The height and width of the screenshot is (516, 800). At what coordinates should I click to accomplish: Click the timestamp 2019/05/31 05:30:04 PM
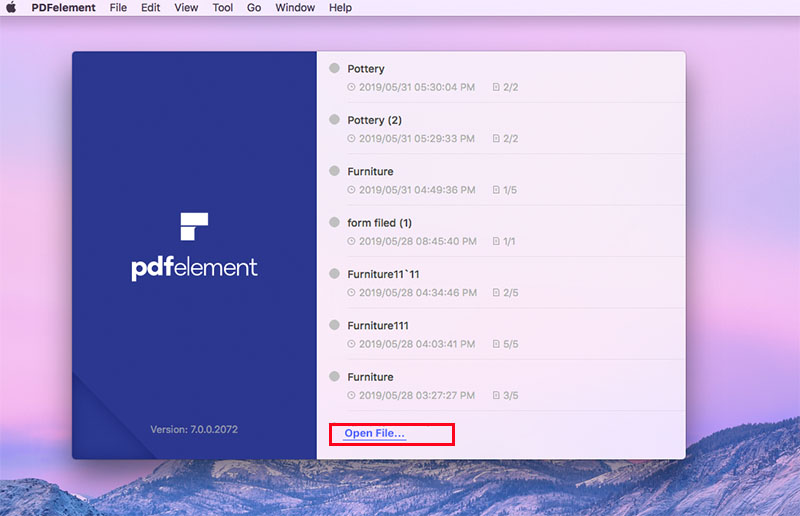pos(417,87)
